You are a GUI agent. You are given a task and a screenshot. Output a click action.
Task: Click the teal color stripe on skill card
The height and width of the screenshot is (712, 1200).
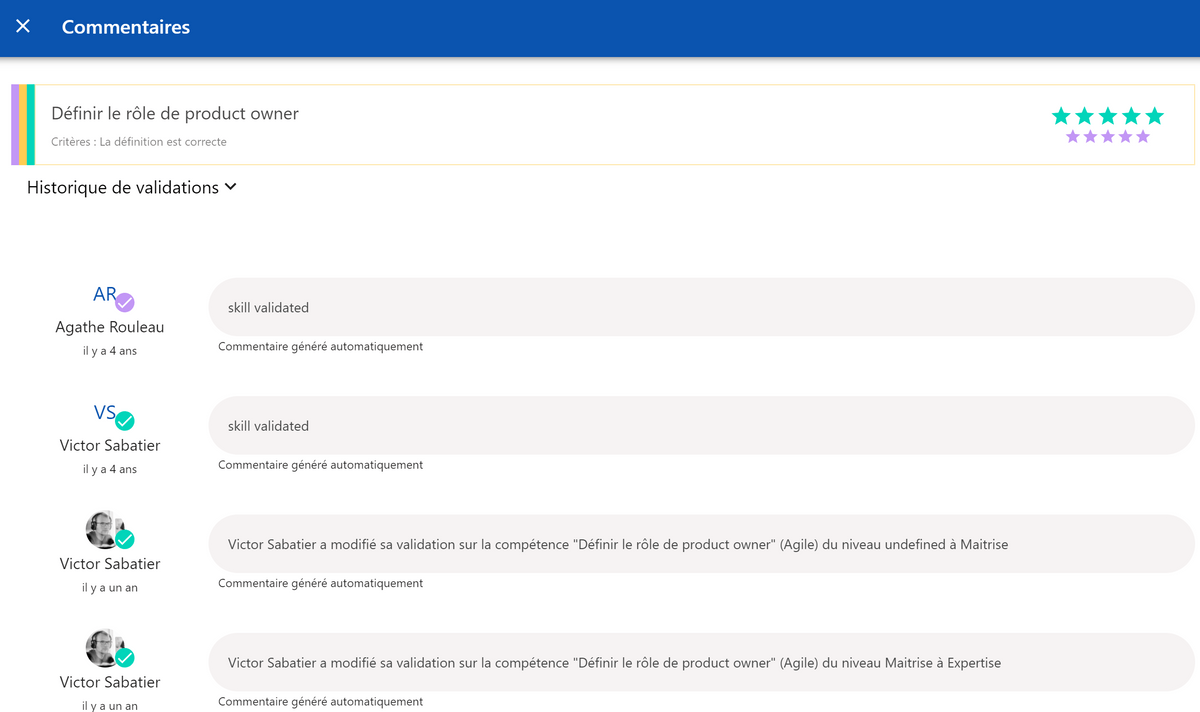tap(31, 125)
